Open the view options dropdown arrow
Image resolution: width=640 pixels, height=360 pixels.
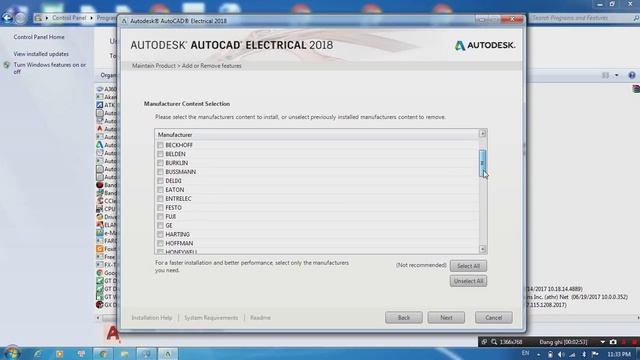click(616, 76)
